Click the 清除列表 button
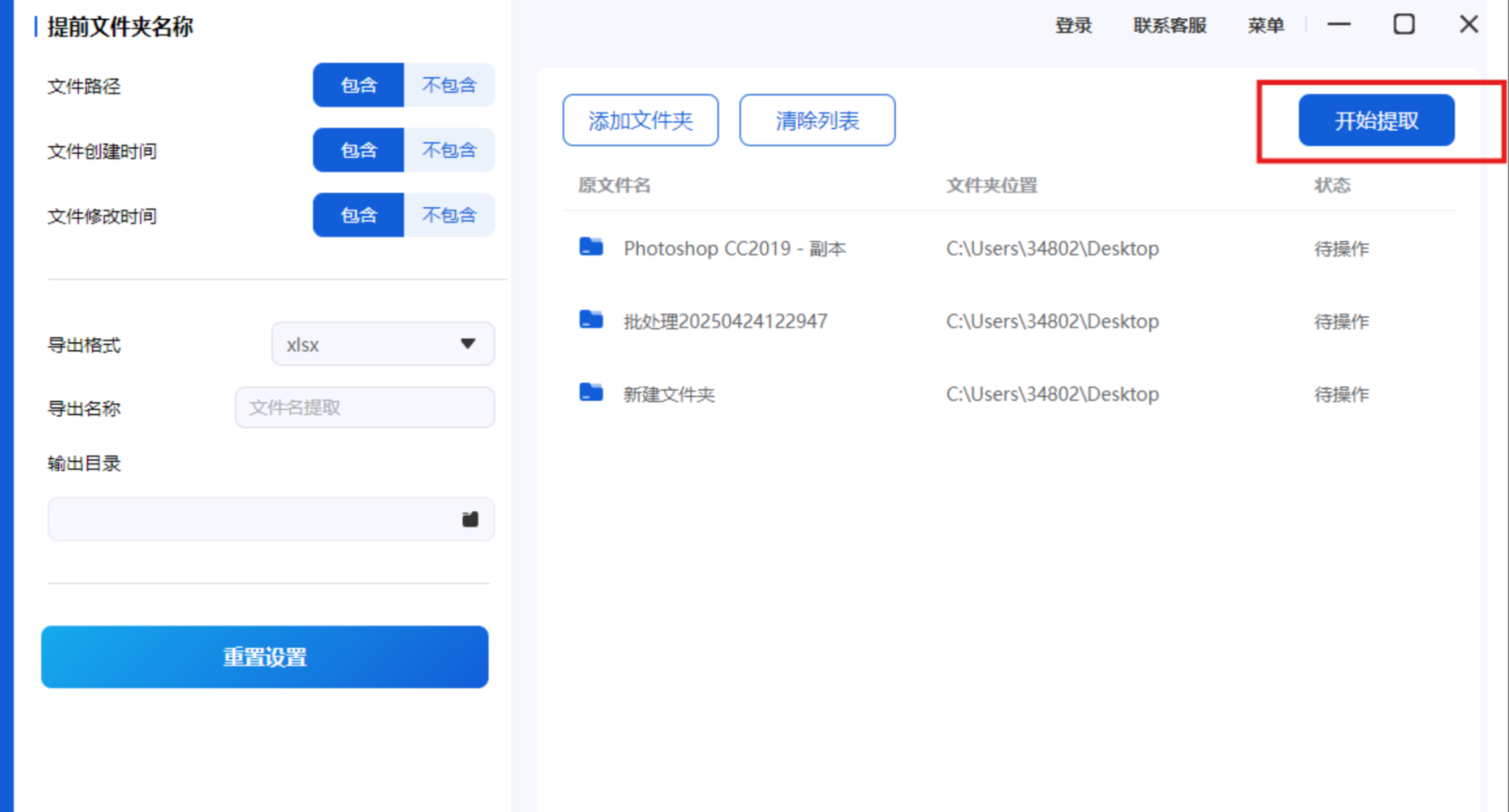 click(x=817, y=120)
